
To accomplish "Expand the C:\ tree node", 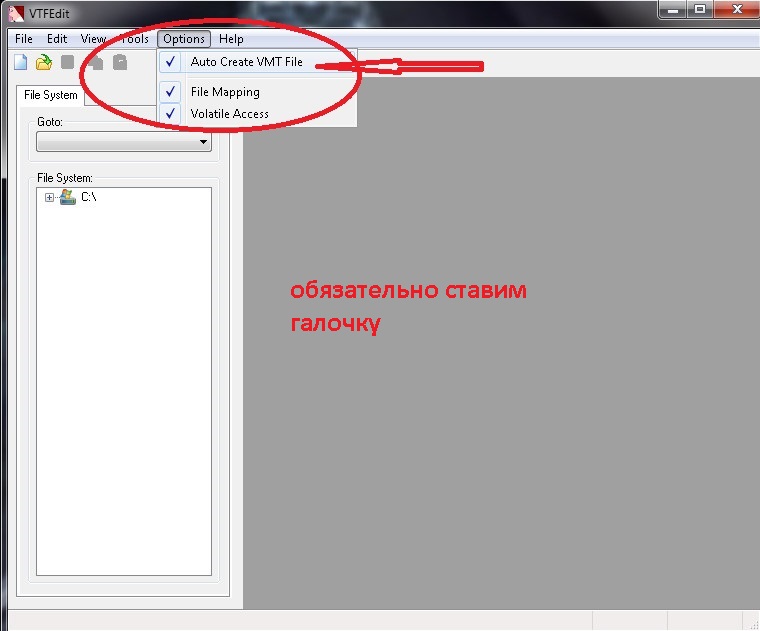I will coord(49,197).
